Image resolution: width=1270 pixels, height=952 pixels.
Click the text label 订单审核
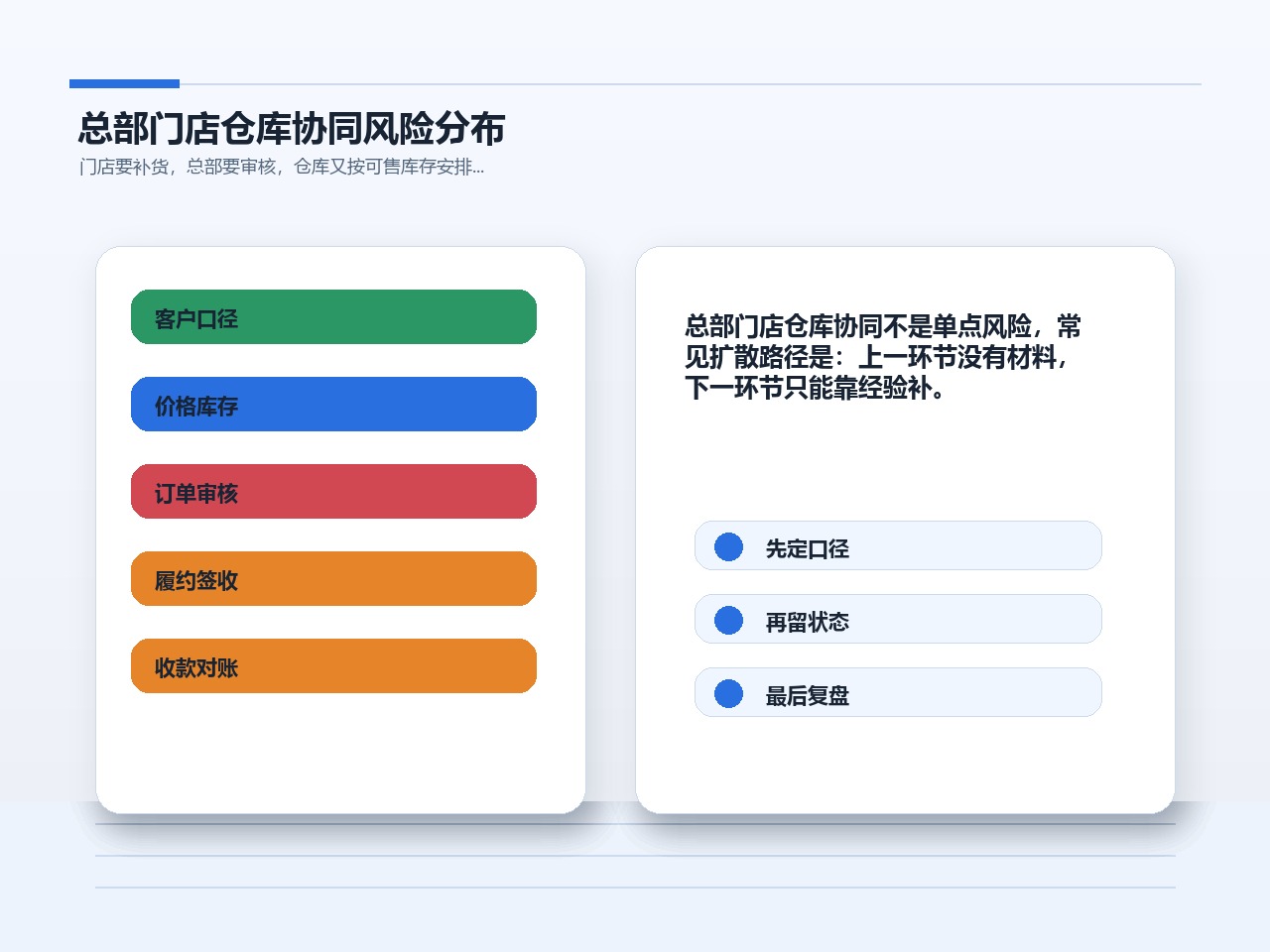pos(196,494)
